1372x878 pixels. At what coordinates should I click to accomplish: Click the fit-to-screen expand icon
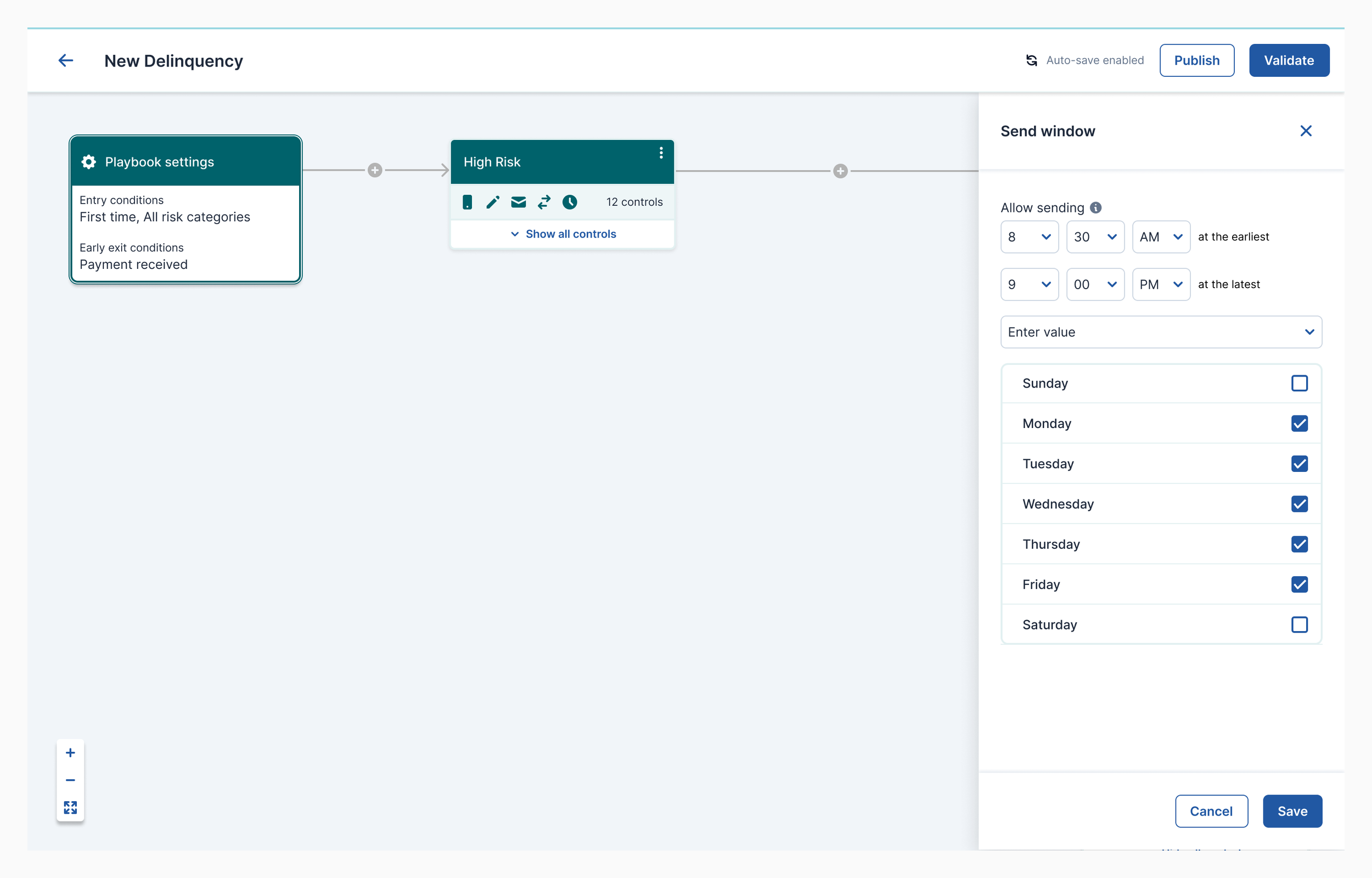[x=70, y=807]
